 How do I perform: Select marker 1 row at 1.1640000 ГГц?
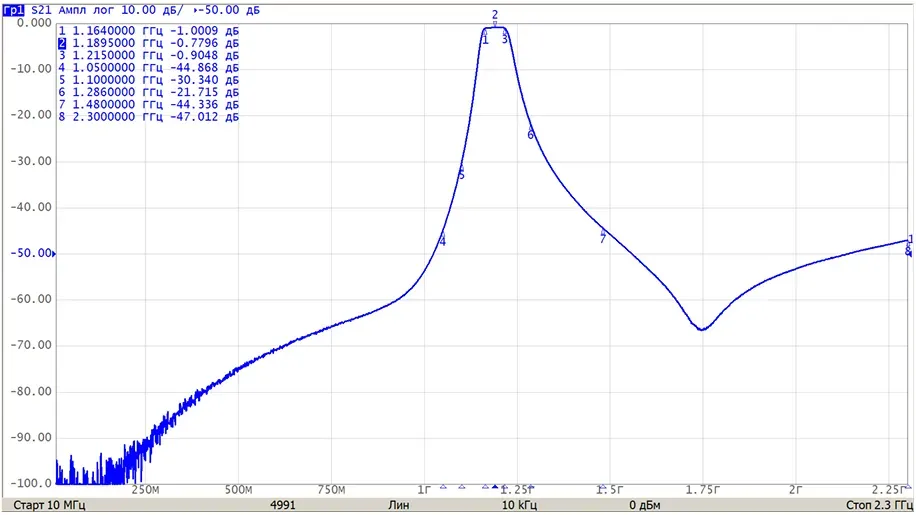149,30
